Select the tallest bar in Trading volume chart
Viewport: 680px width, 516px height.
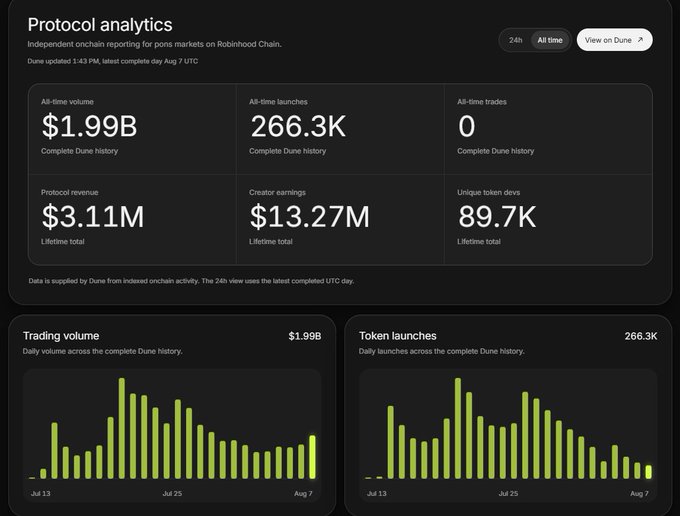click(x=122, y=428)
